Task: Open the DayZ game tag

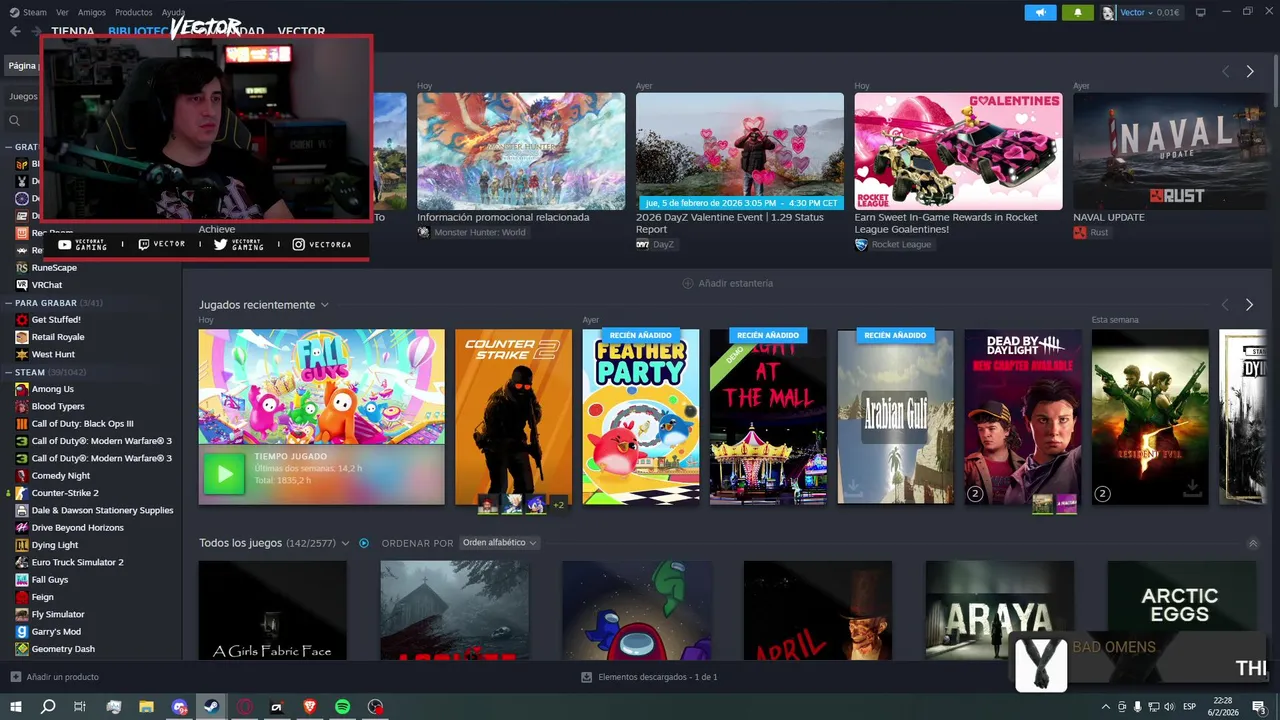Action: 655,244
